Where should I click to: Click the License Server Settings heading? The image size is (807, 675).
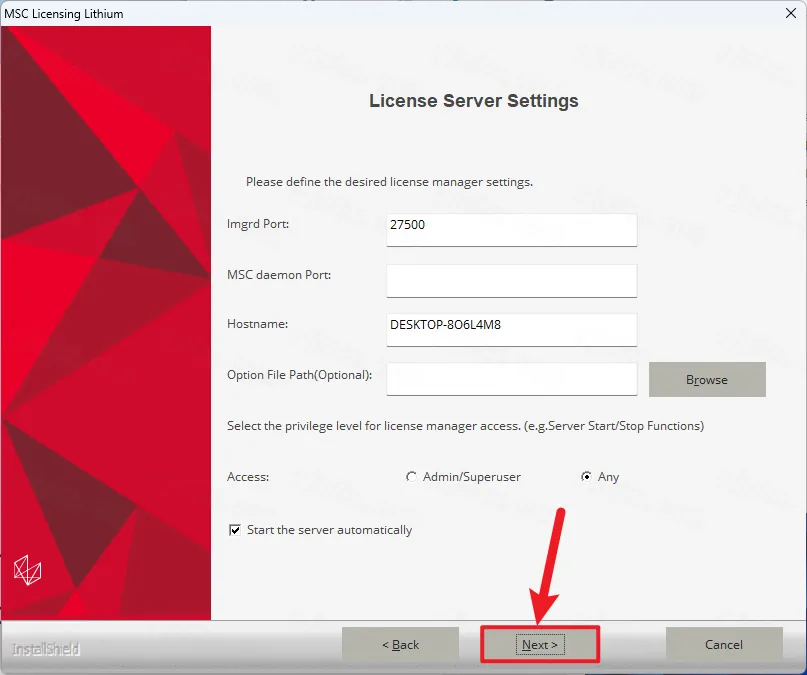[x=474, y=101]
